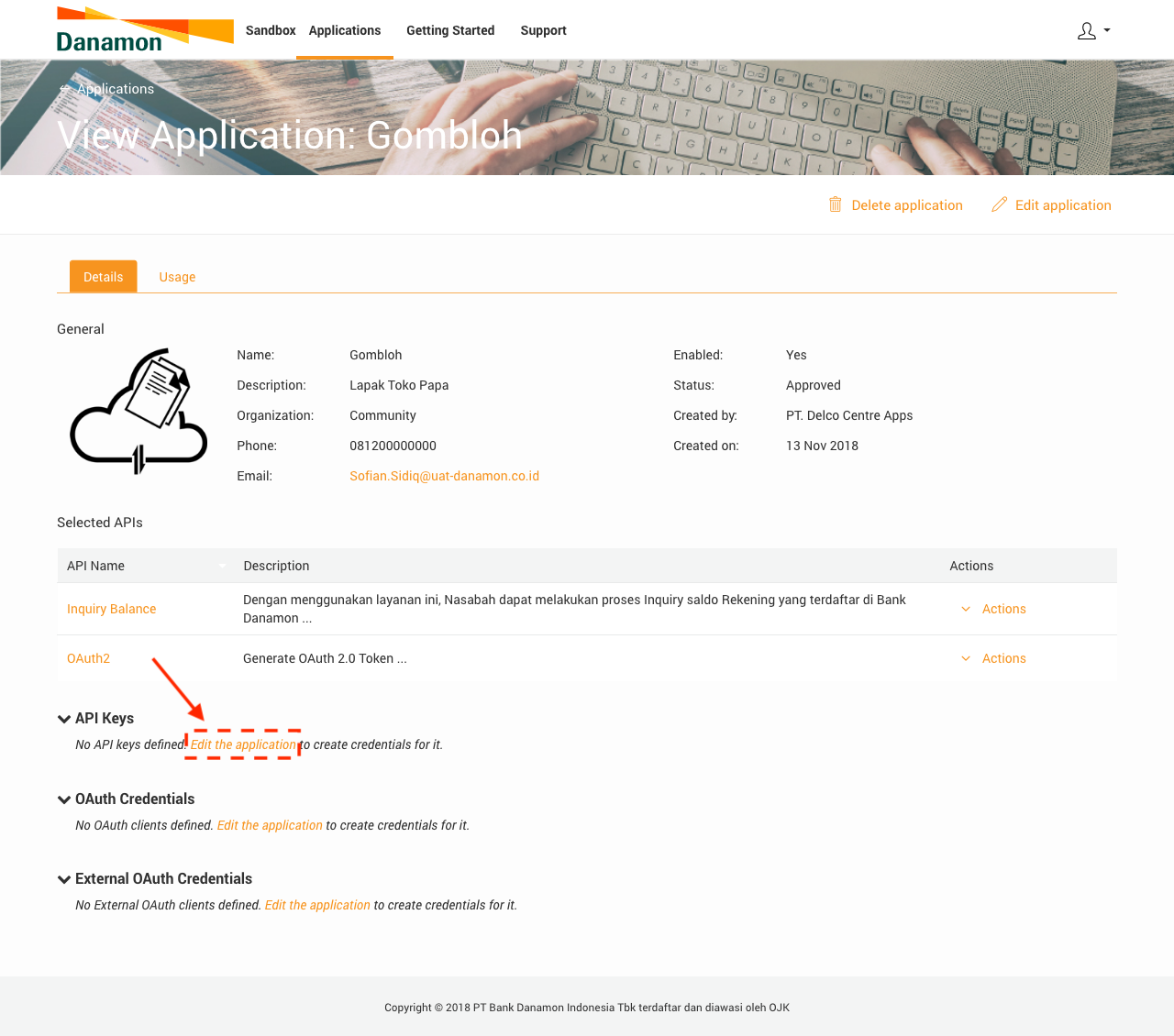Image resolution: width=1174 pixels, height=1036 pixels.
Task: Open Getting Started in top navigation
Action: click(x=450, y=30)
